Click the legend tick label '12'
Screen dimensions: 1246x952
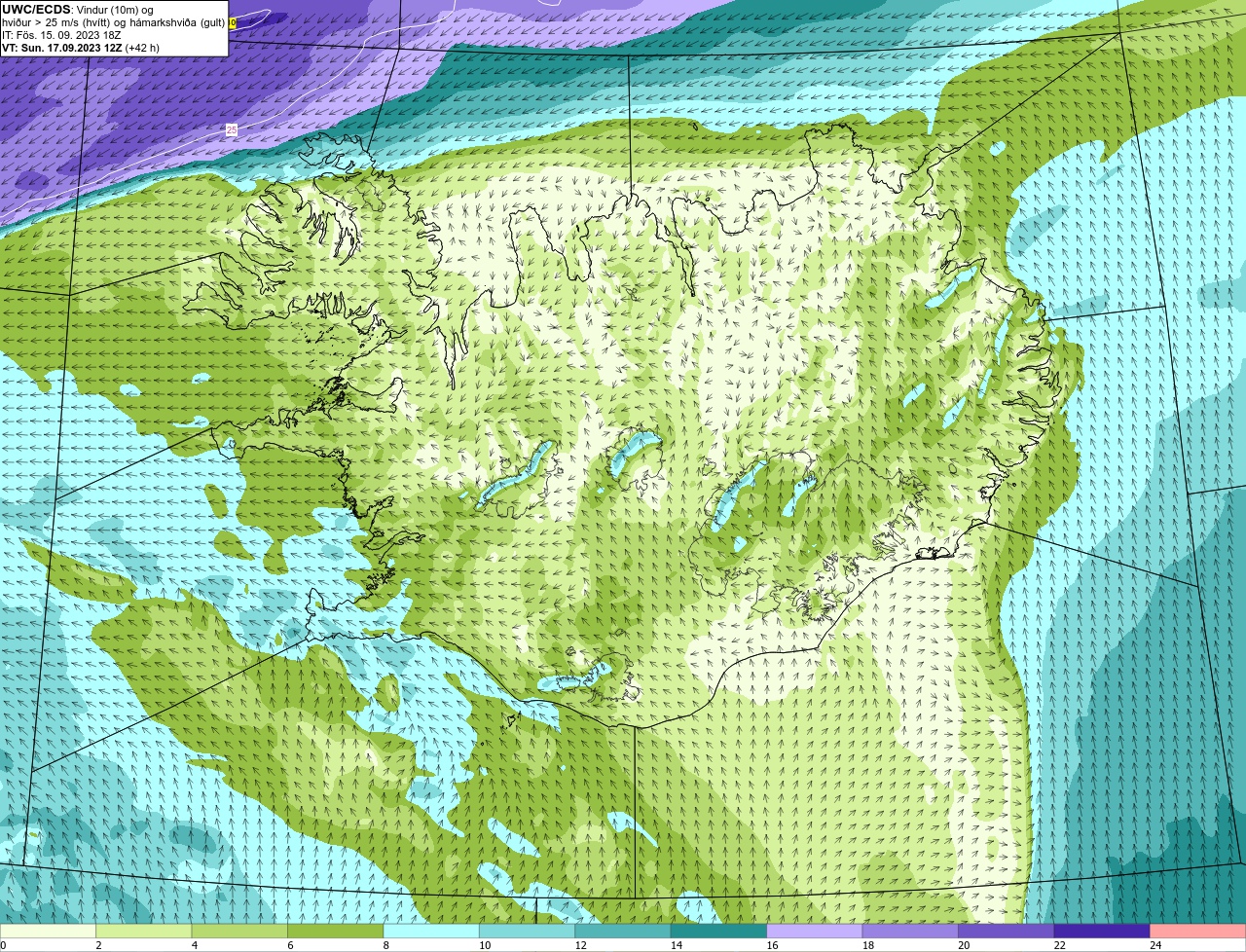pyautogui.click(x=580, y=945)
